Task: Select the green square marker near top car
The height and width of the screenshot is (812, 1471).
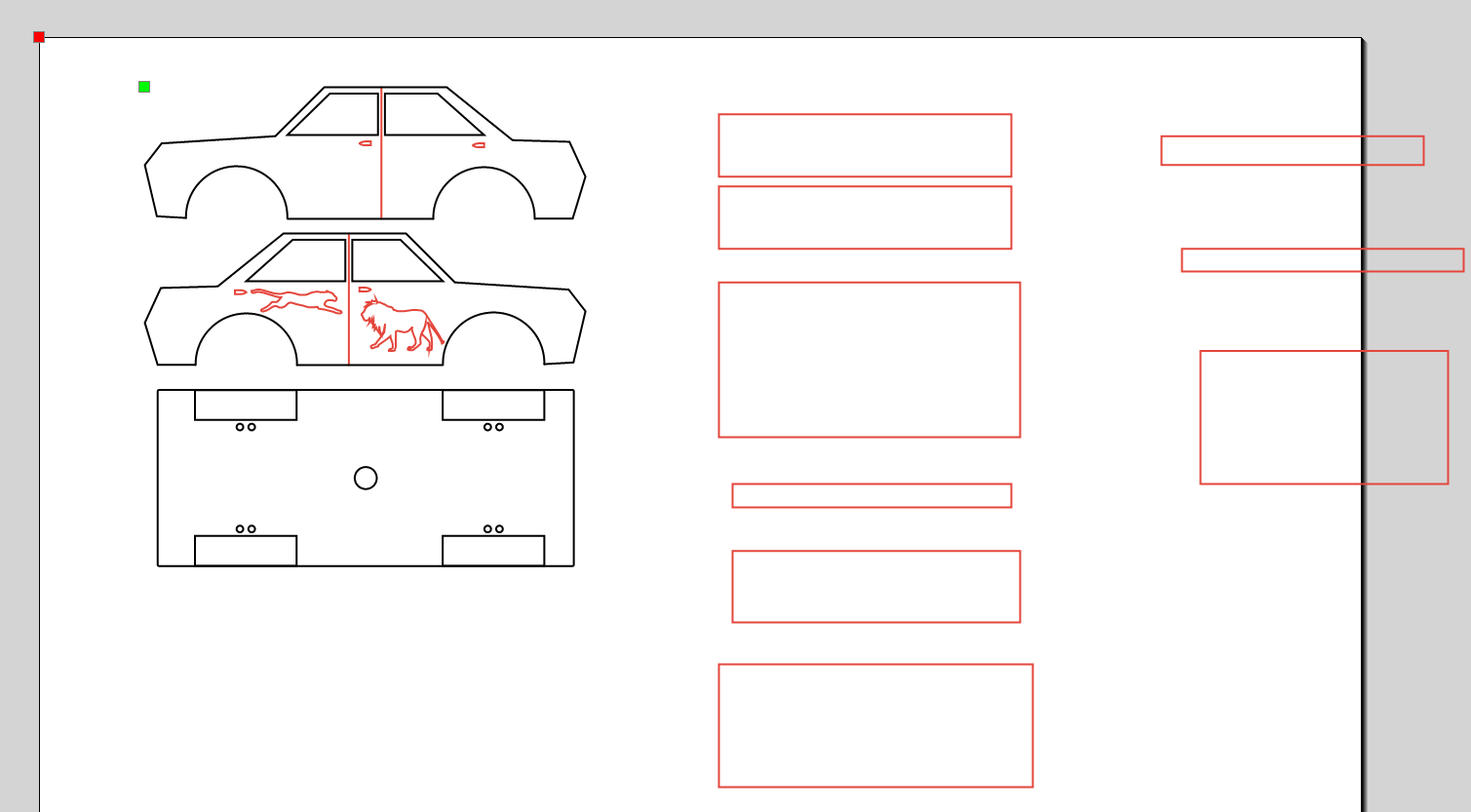Action: (x=144, y=87)
